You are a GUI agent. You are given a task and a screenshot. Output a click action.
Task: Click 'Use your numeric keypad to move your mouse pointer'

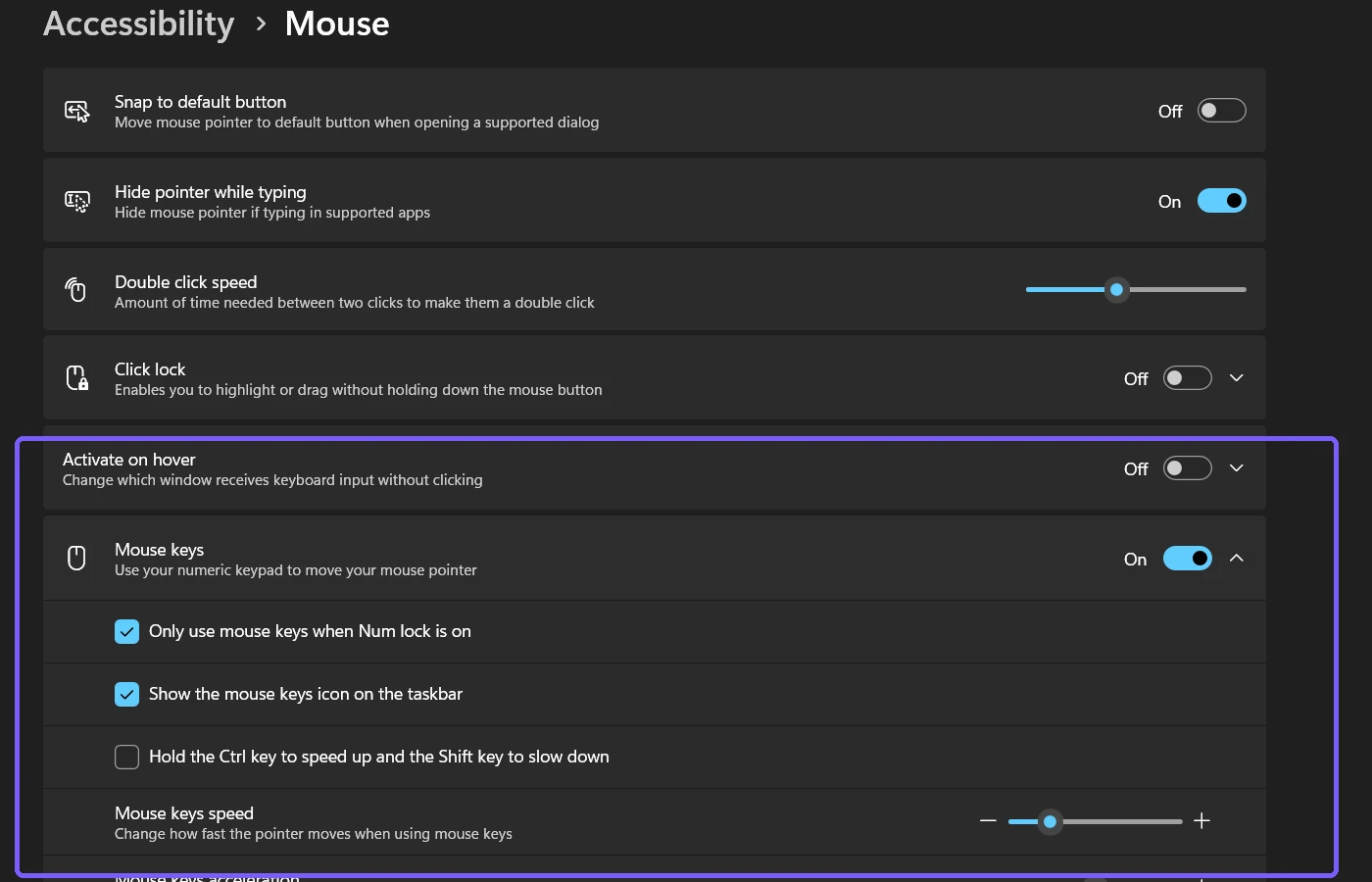tap(296, 570)
